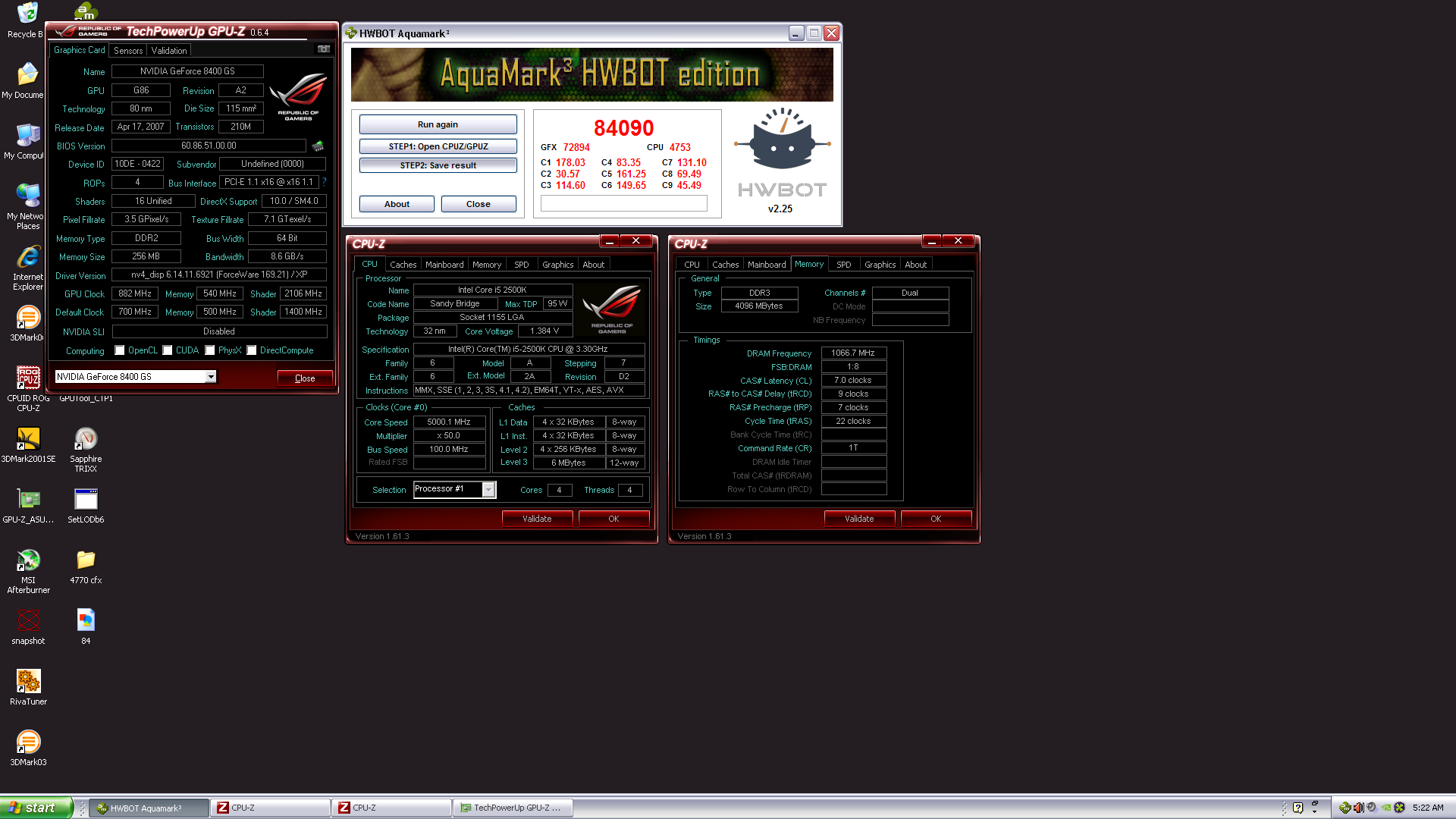Click STEP2: Save result button
1456x819 pixels.
[438, 165]
